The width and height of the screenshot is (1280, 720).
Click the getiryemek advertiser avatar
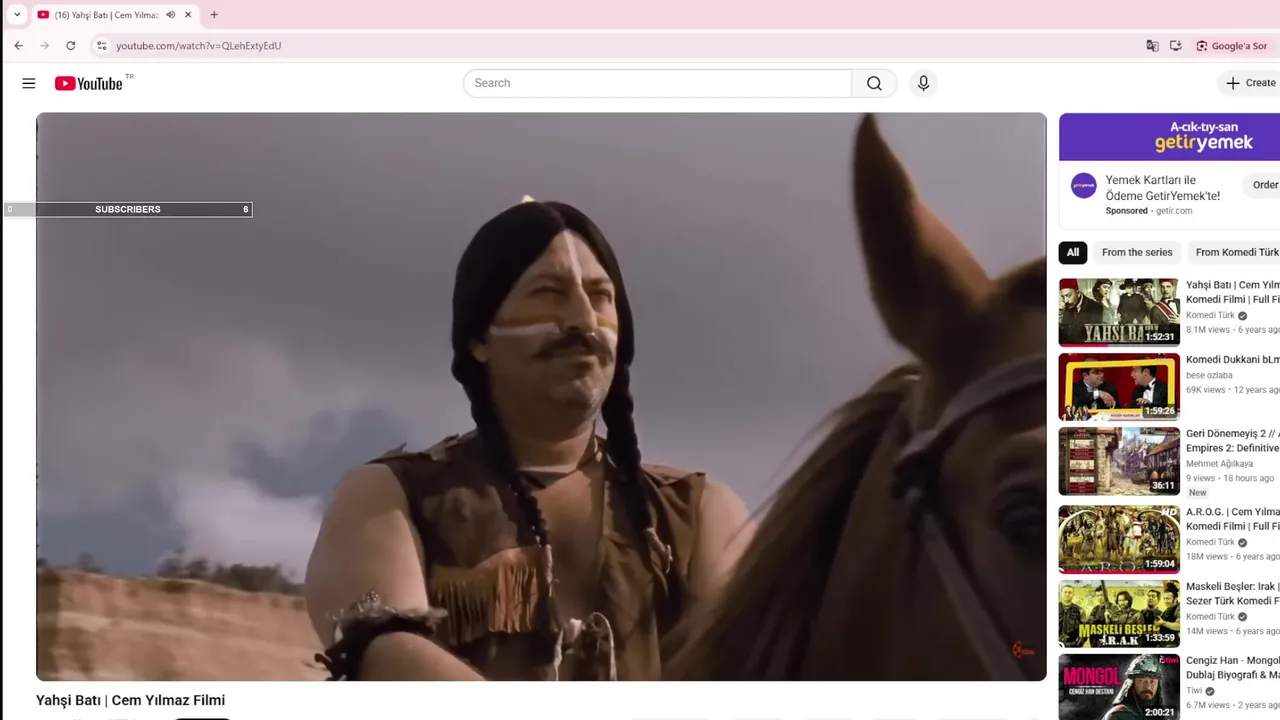tap(1083, 185)
